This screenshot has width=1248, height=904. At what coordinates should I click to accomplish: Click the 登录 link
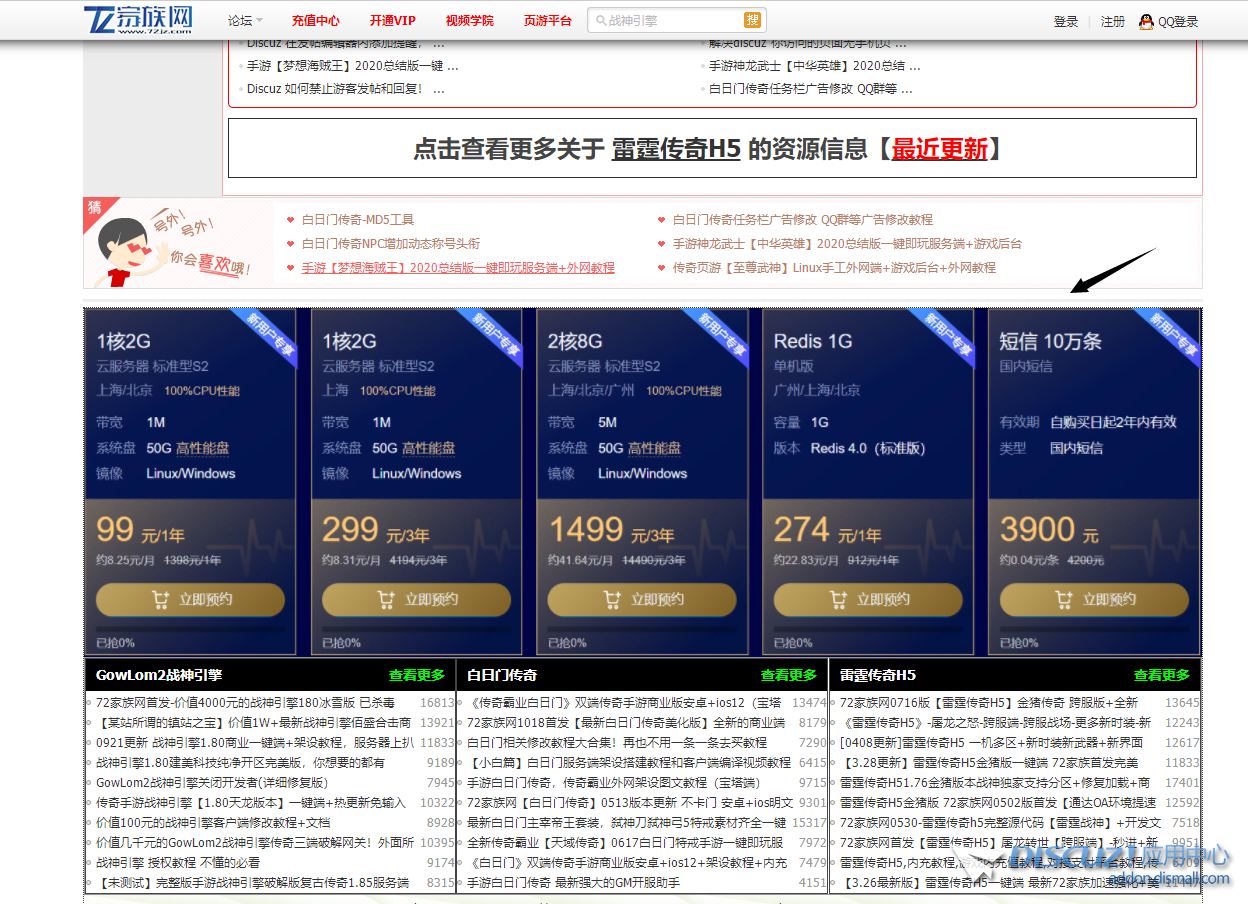click(x=1065, y=21)
